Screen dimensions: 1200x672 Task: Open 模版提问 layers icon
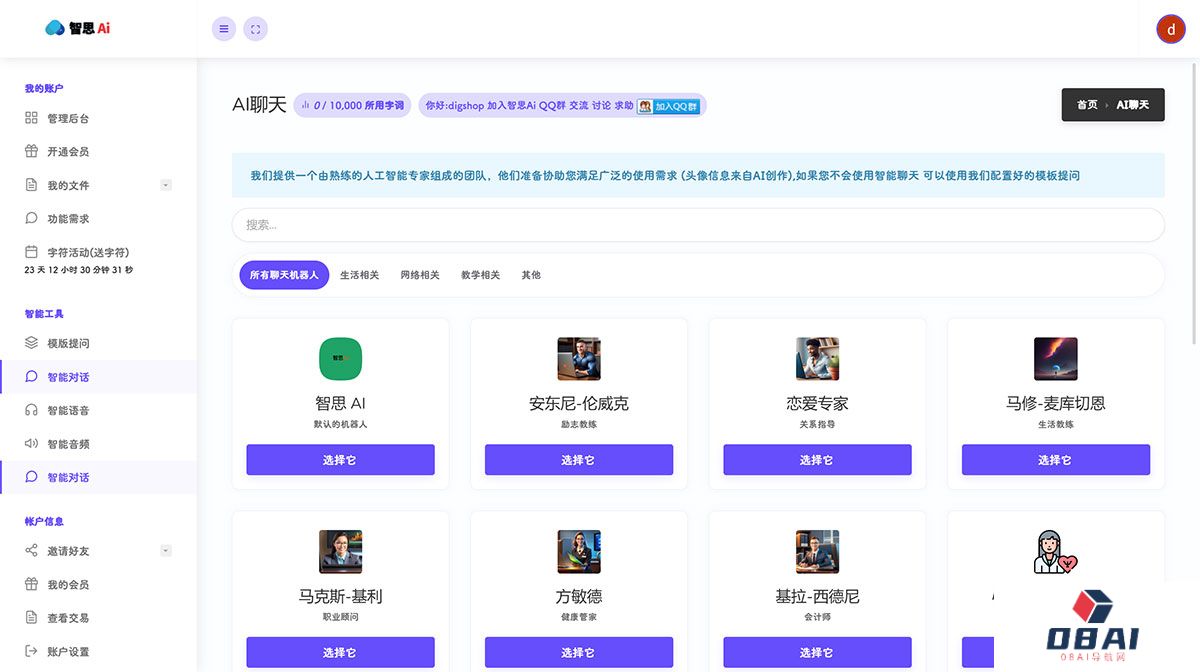[31, 343]
